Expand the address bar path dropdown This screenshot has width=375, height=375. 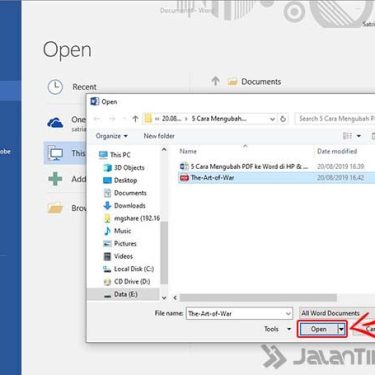(272, 119)
